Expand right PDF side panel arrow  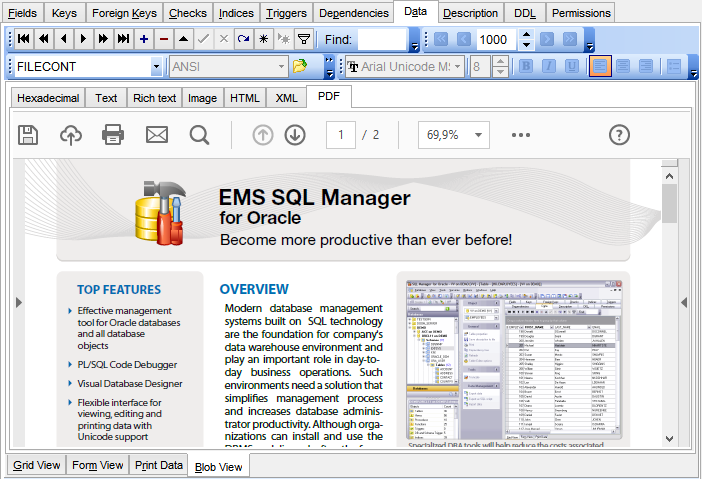pyautogui.click(x=684, y=303)
